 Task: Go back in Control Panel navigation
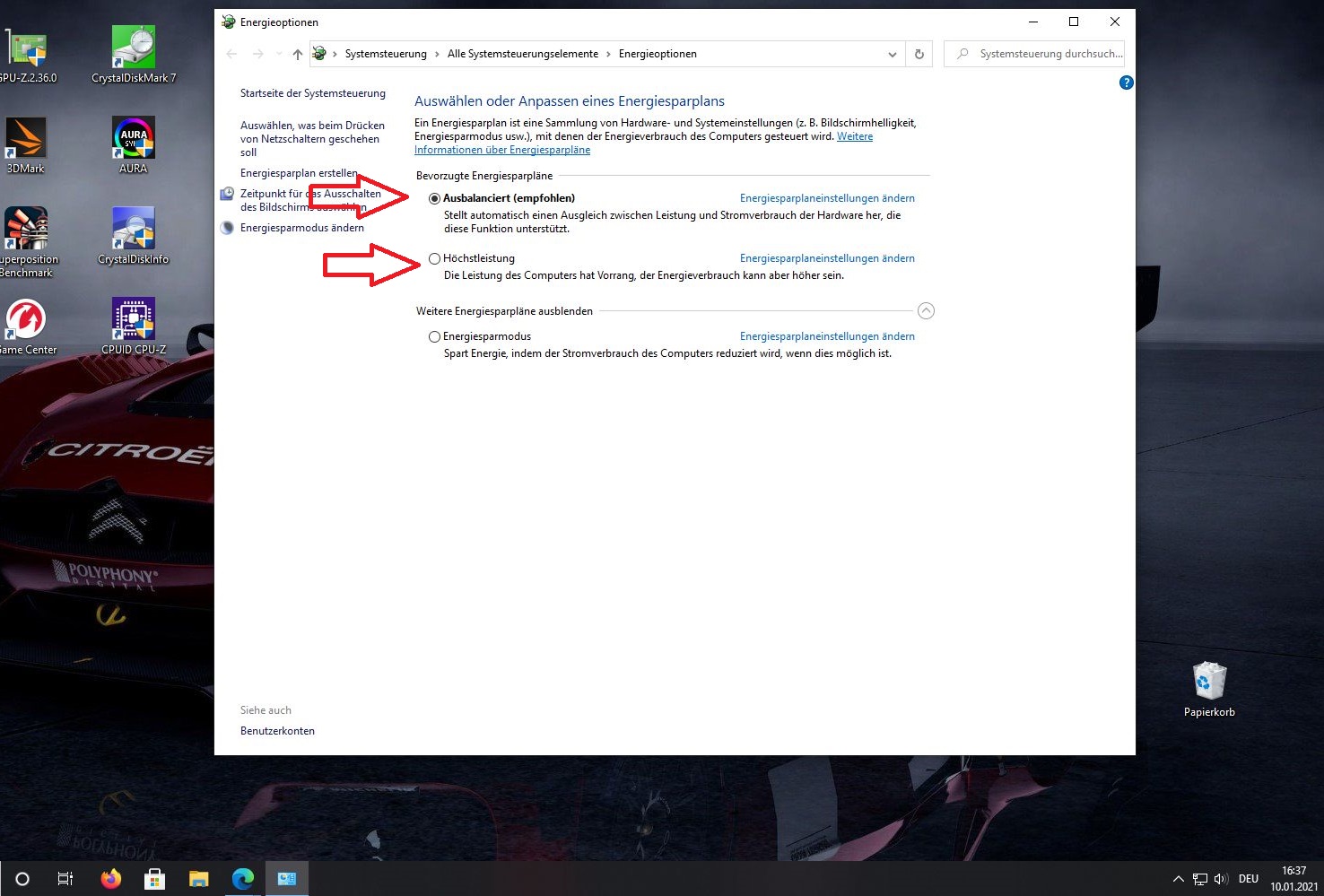coord(231,54)
